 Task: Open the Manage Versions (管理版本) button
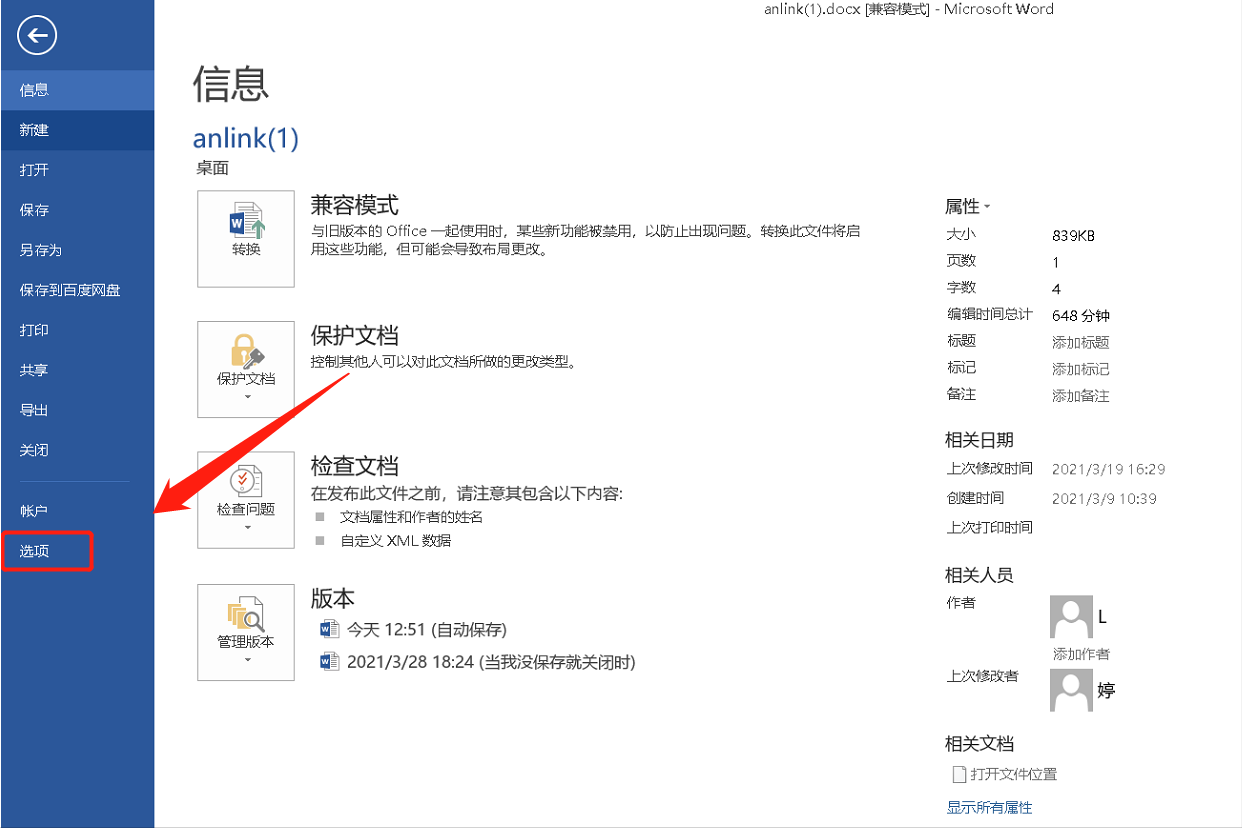pyautogui.click(x=246, y=632)
